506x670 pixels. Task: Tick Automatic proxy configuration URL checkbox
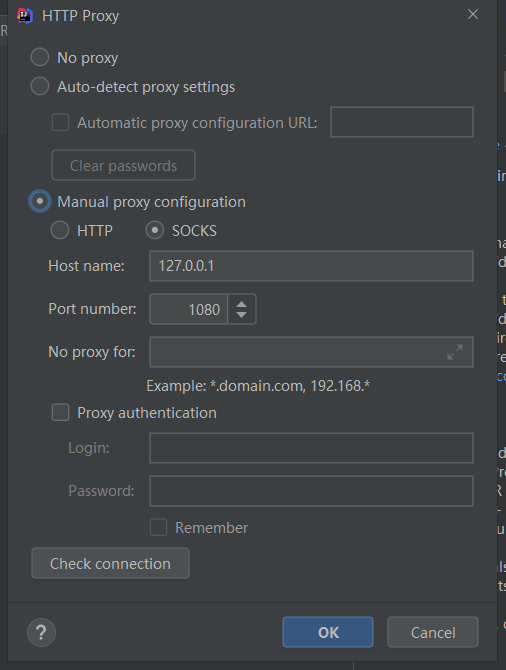60,123
